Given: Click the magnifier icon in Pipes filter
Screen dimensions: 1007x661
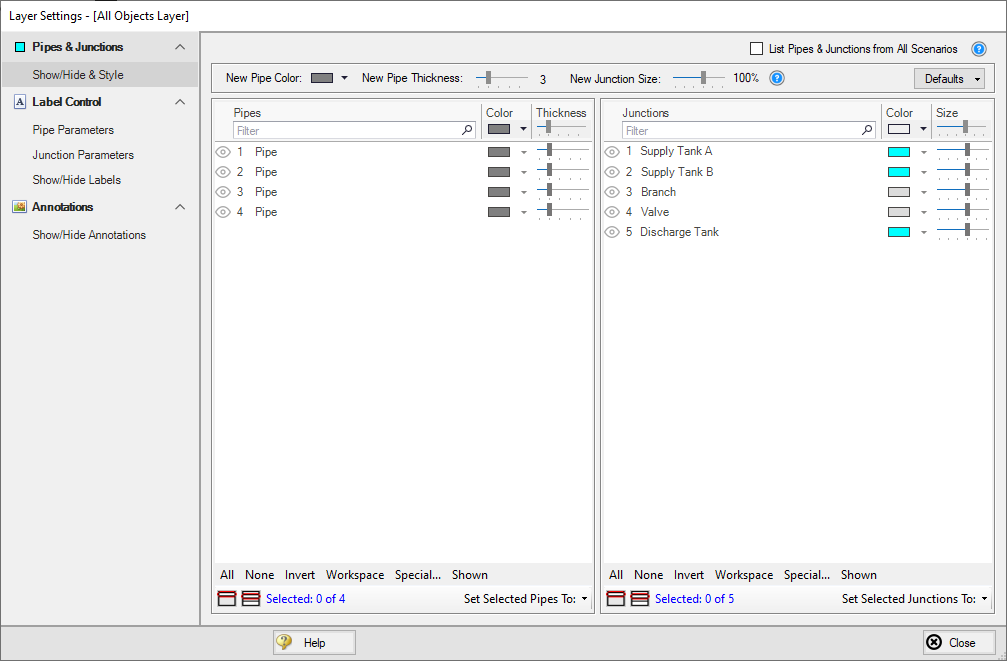Looking at the screenshot, I should coord(467,130).
